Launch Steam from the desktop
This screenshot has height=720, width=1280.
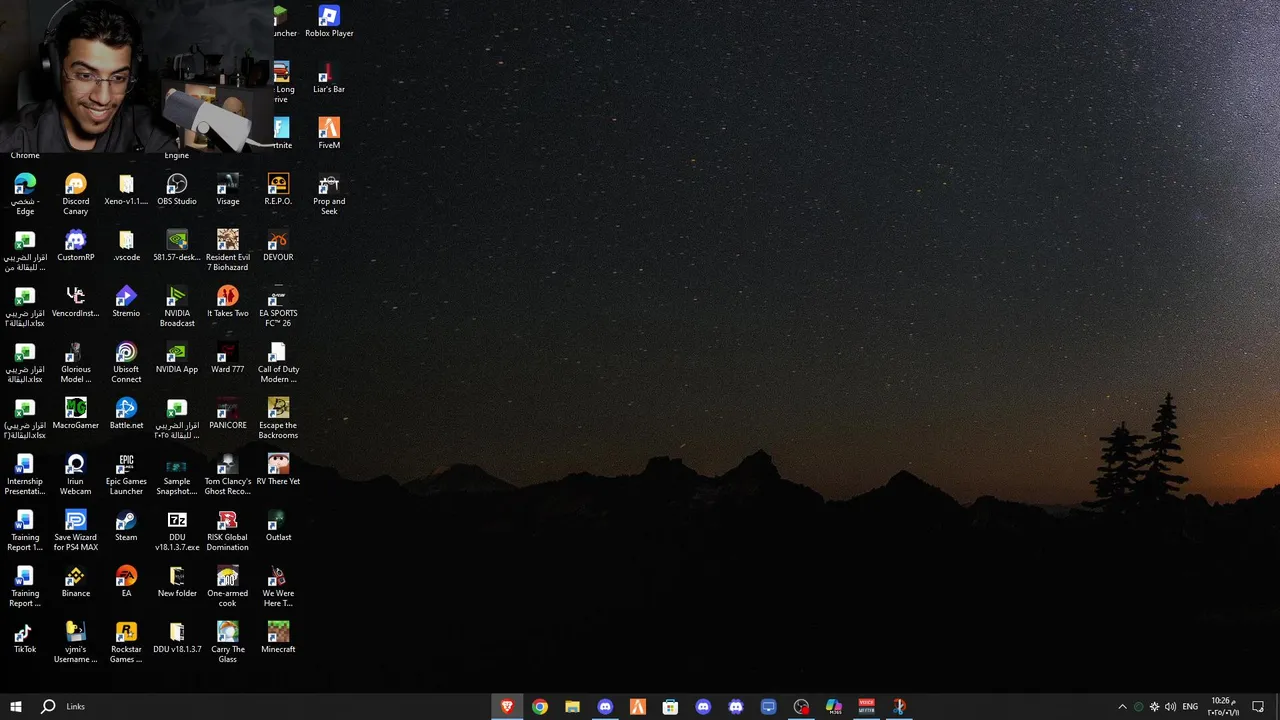click(x=126, y=526)
